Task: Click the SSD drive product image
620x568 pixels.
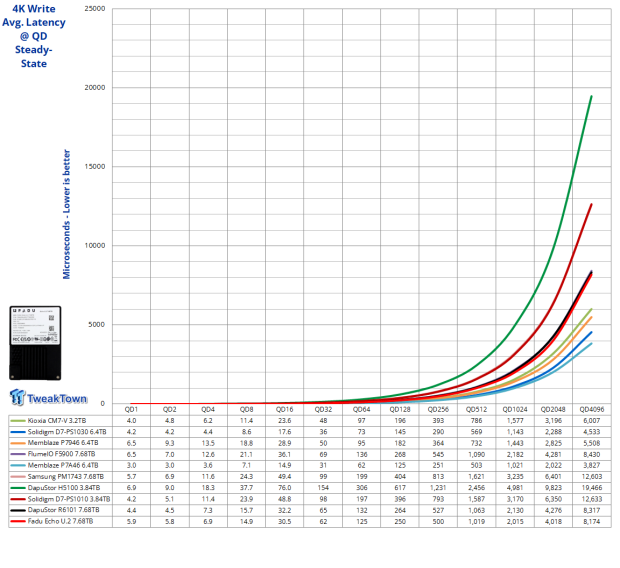Action: click(x=35, y=343)
